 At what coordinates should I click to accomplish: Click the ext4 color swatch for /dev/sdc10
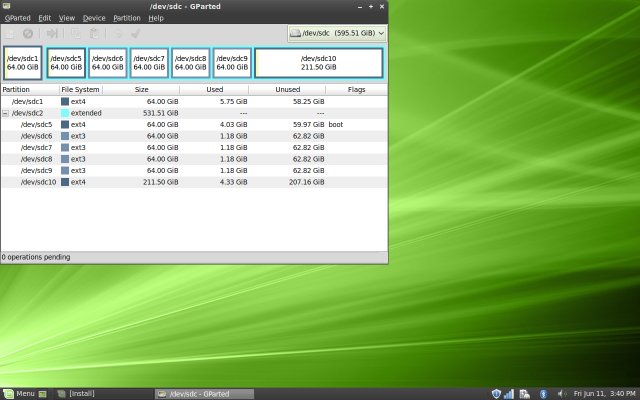pyautogui.click(x=65, y=182)
